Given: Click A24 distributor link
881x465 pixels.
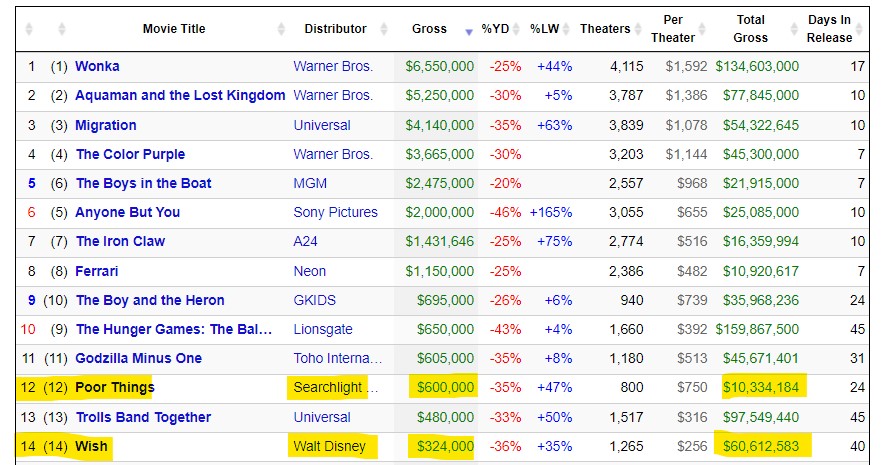Looking at the screenshot, I should click(305, 241).
